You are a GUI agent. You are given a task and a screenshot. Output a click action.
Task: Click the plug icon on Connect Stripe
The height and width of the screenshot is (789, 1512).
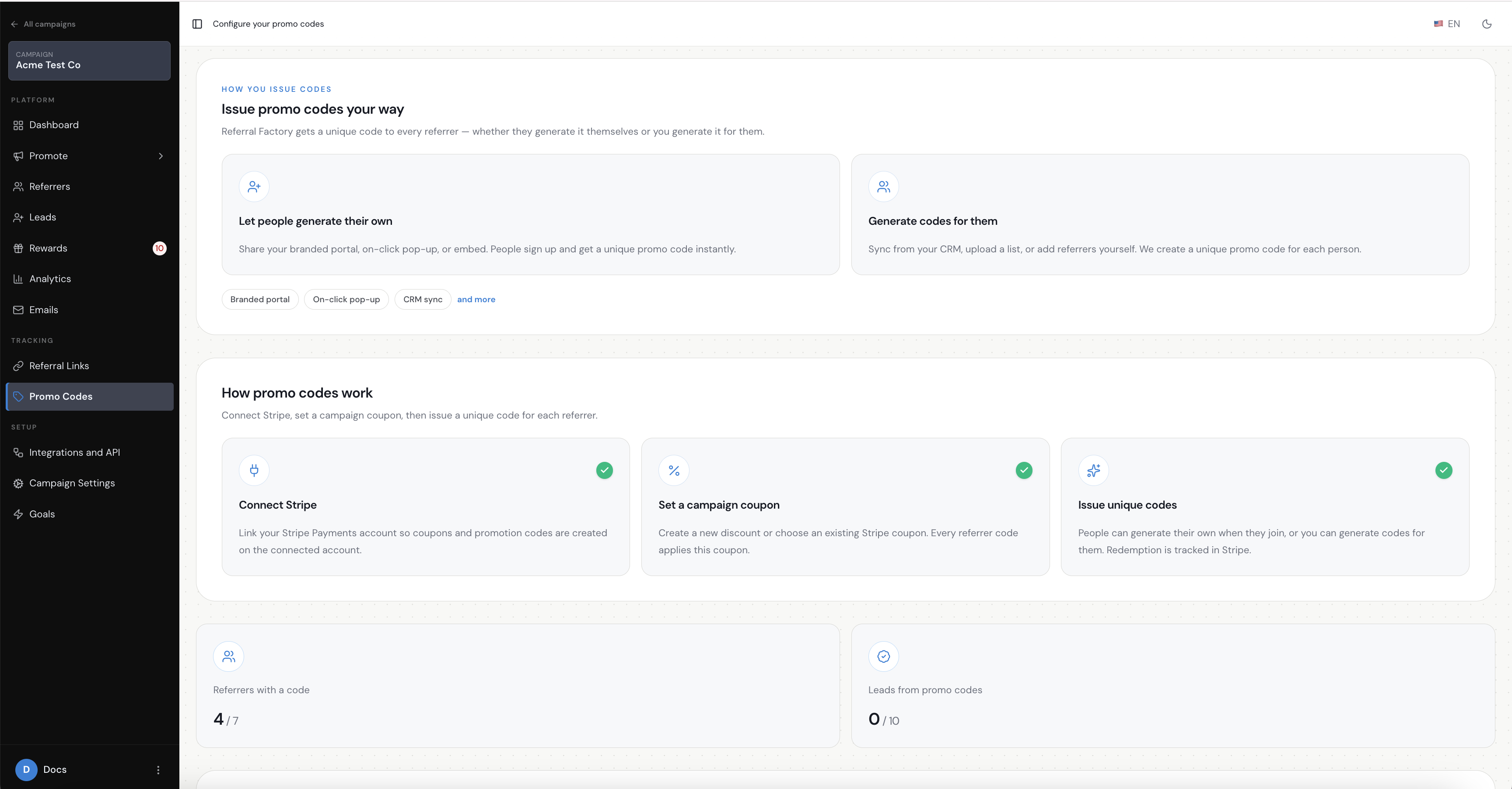[254, 471]
